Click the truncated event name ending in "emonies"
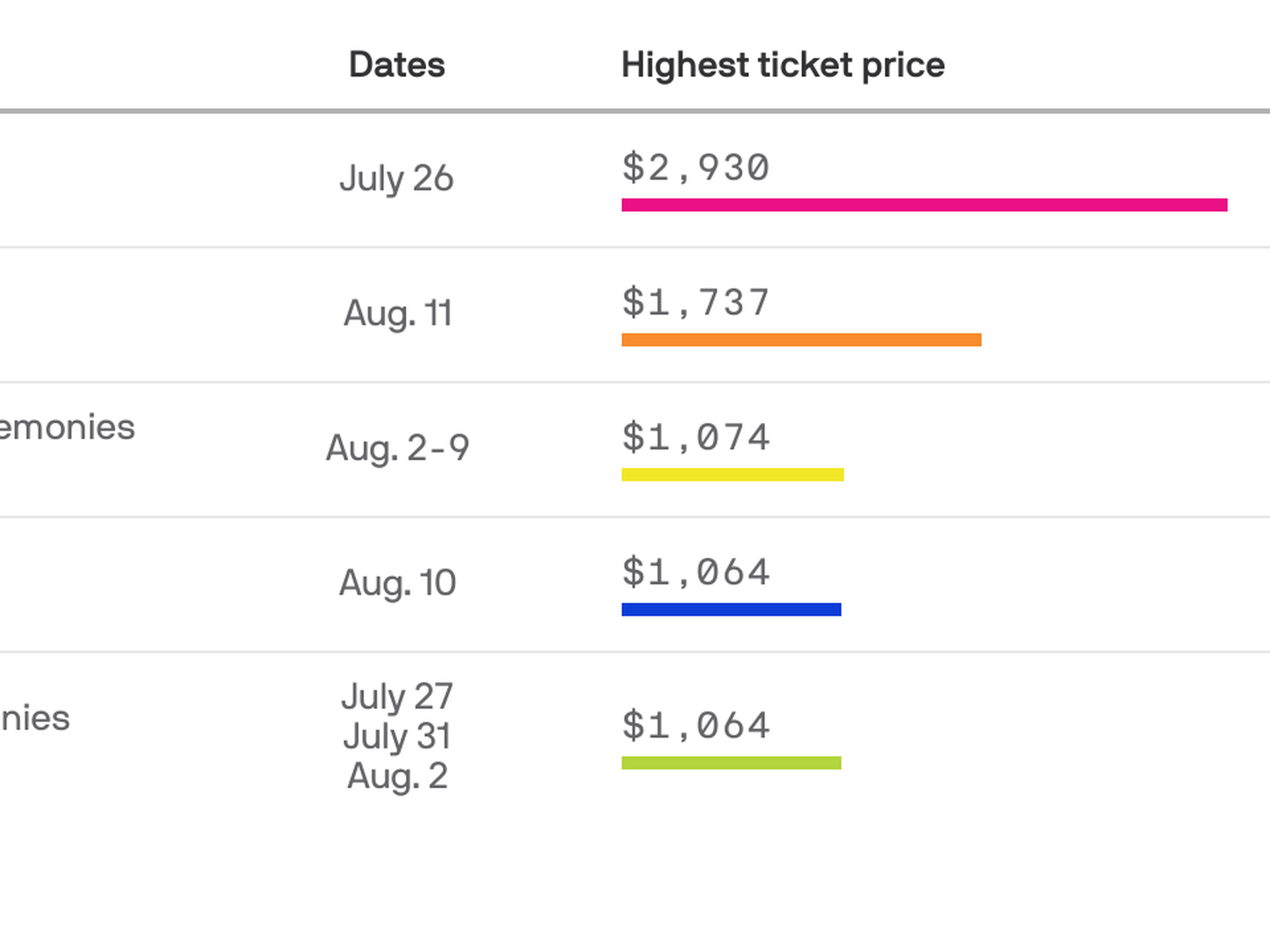This screenshot has width=1270, height=952. coord(67,427)
